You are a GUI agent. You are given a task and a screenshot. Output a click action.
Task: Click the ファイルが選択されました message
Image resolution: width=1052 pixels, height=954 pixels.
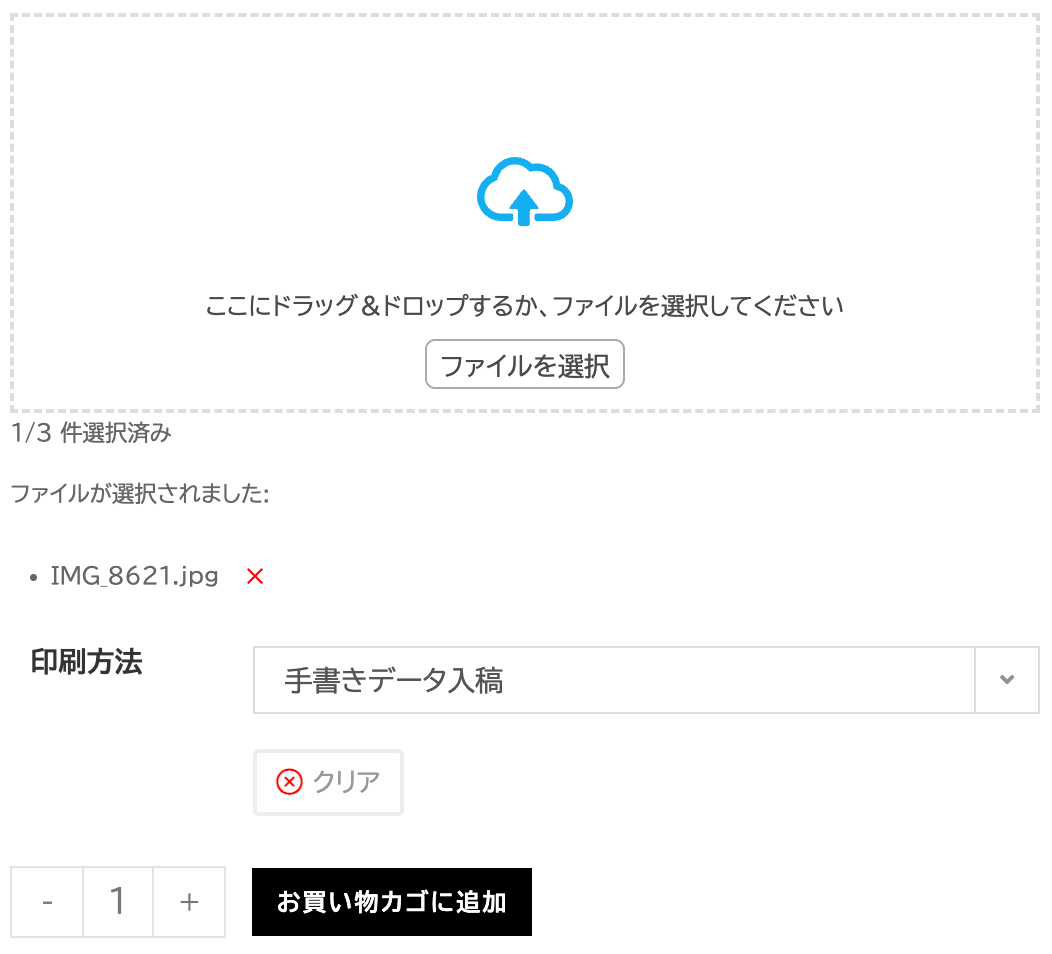pos(140,493)
